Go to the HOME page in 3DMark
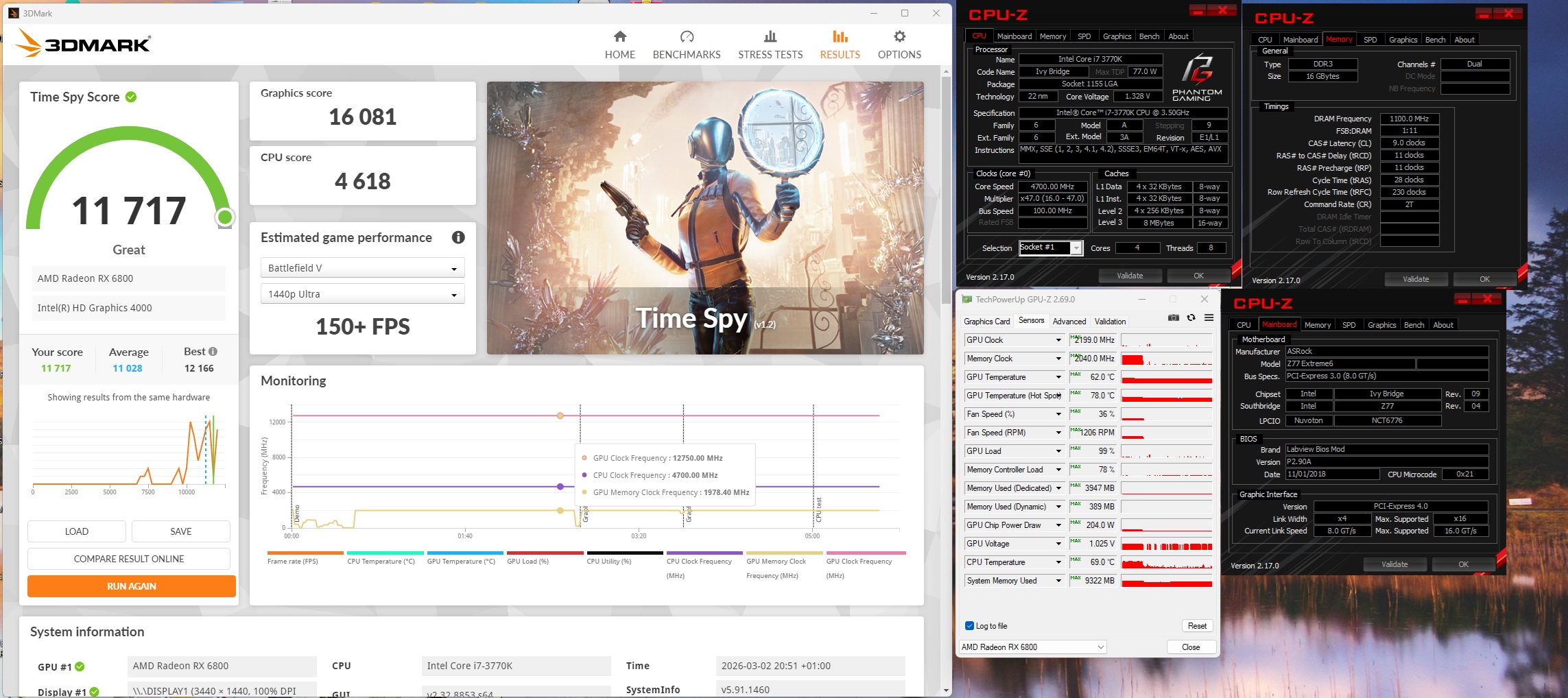This screenshot has height=698, width=1568. [619, 45]
